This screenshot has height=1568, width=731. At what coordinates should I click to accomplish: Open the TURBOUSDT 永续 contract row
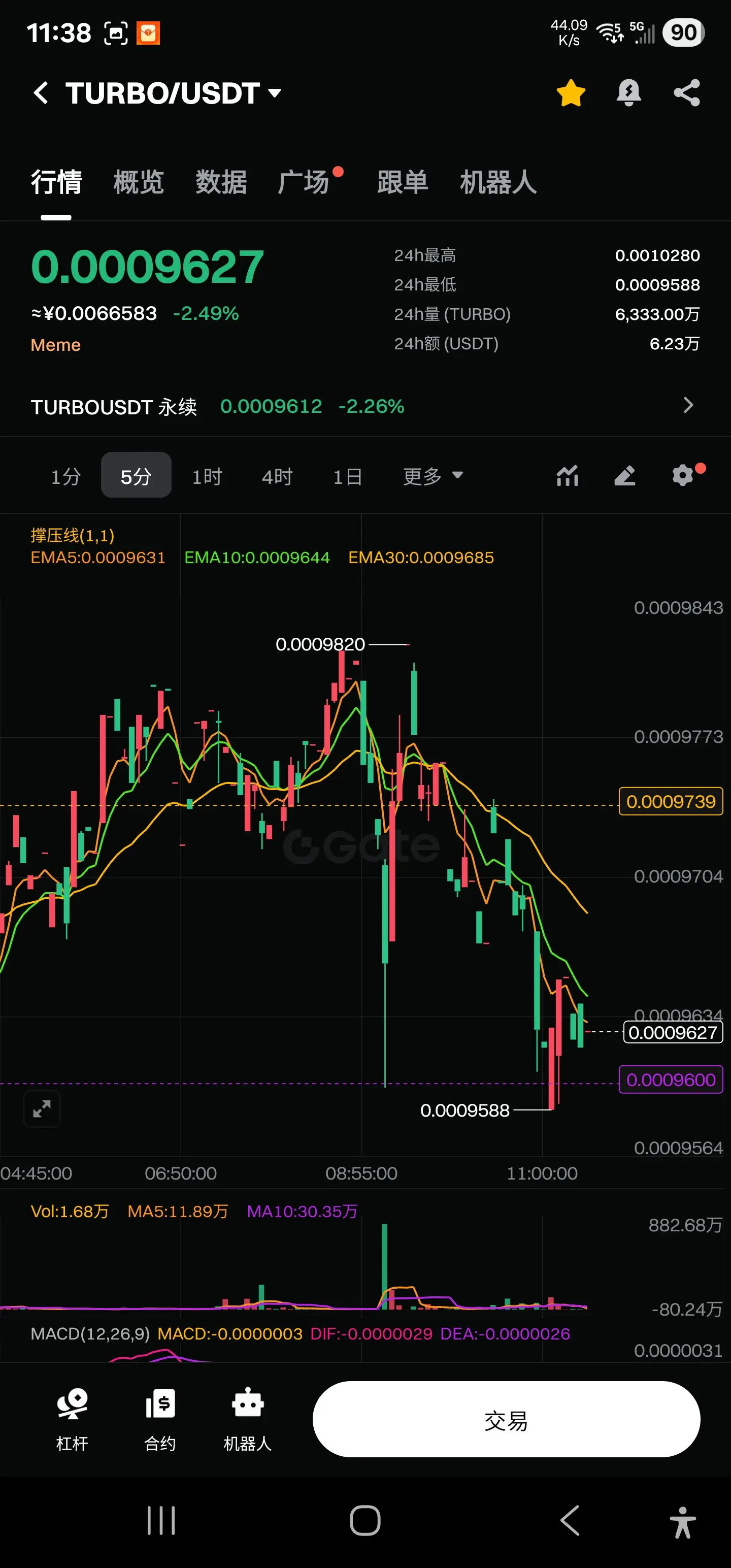[x=365, y=406]
